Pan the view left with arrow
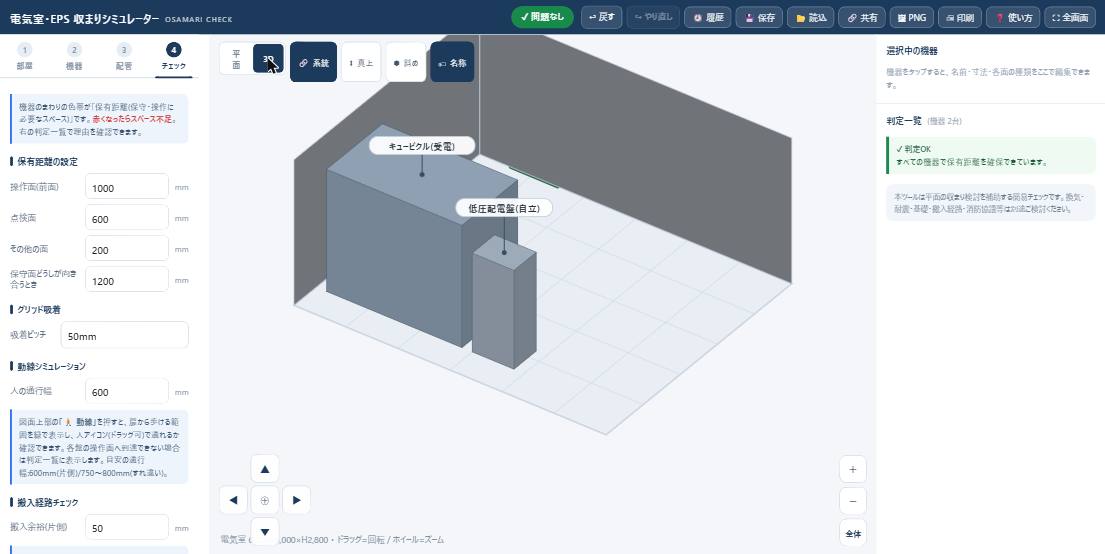Screen dimensions: 1105x554 click(x=233, y=500)
